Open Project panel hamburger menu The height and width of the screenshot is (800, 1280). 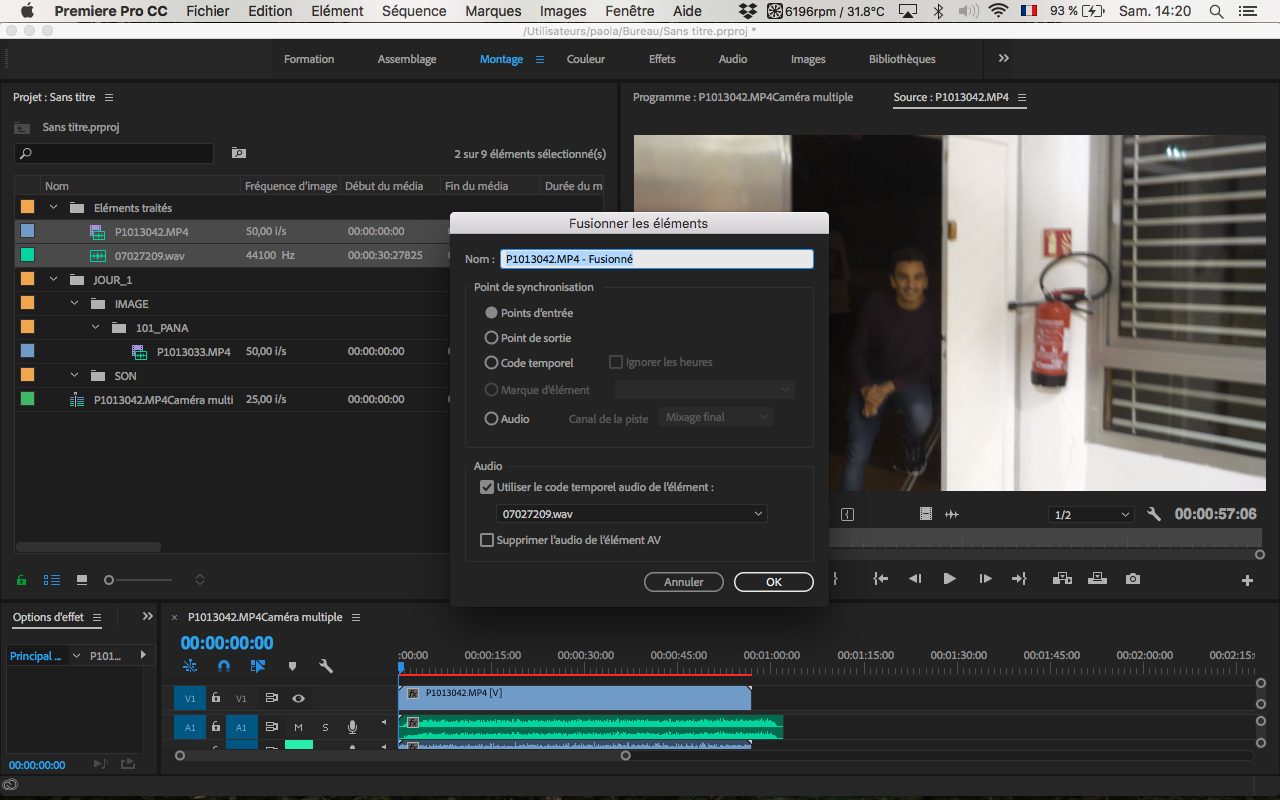coord(109,98)
